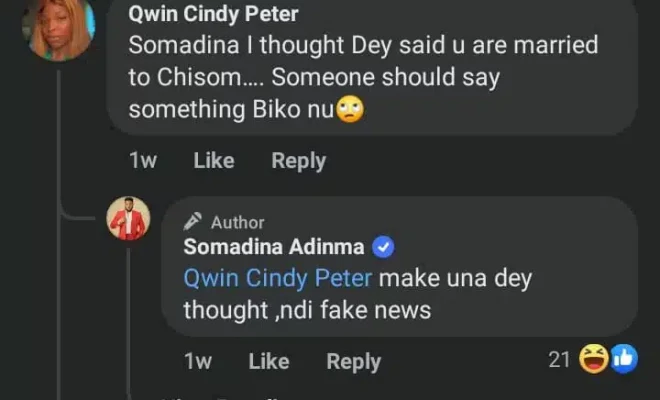
Task: Click the 1w timestamp under Somadina's reply
Action: point(198,362)
